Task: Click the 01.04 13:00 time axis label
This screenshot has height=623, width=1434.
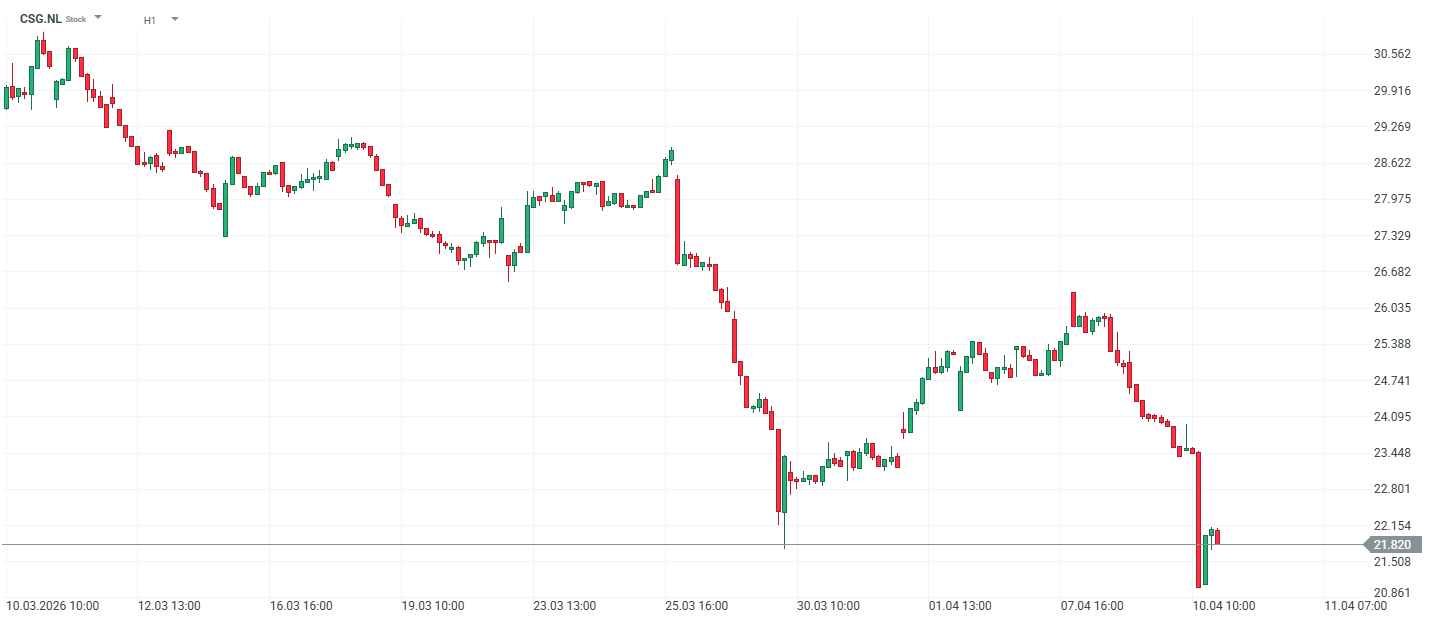Action: (x=959, y=606)
